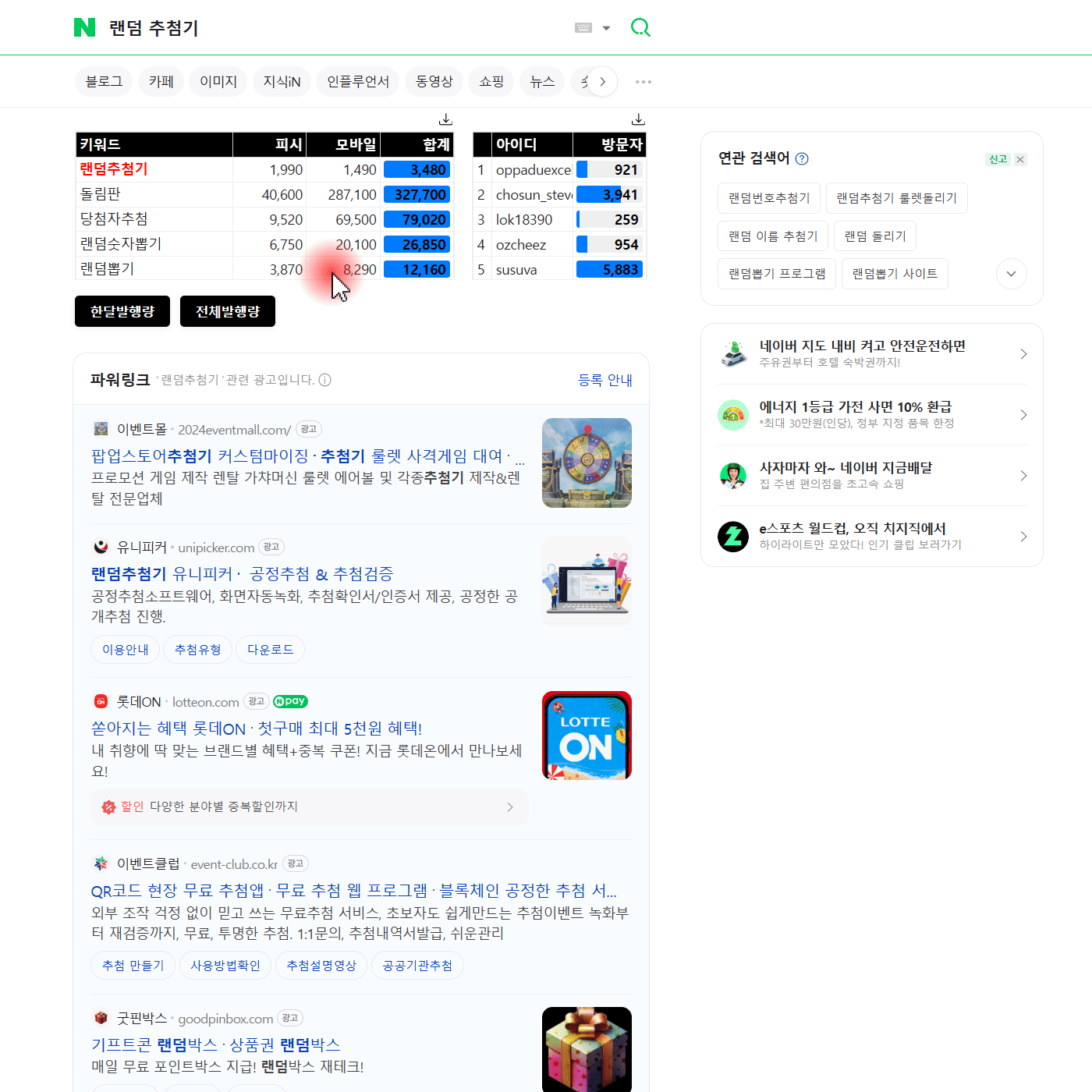Viewport: 1092px width, 1092px height.
Task: Search related term 랜덤뽑기 사이트
Action: [x=895, y=274]
